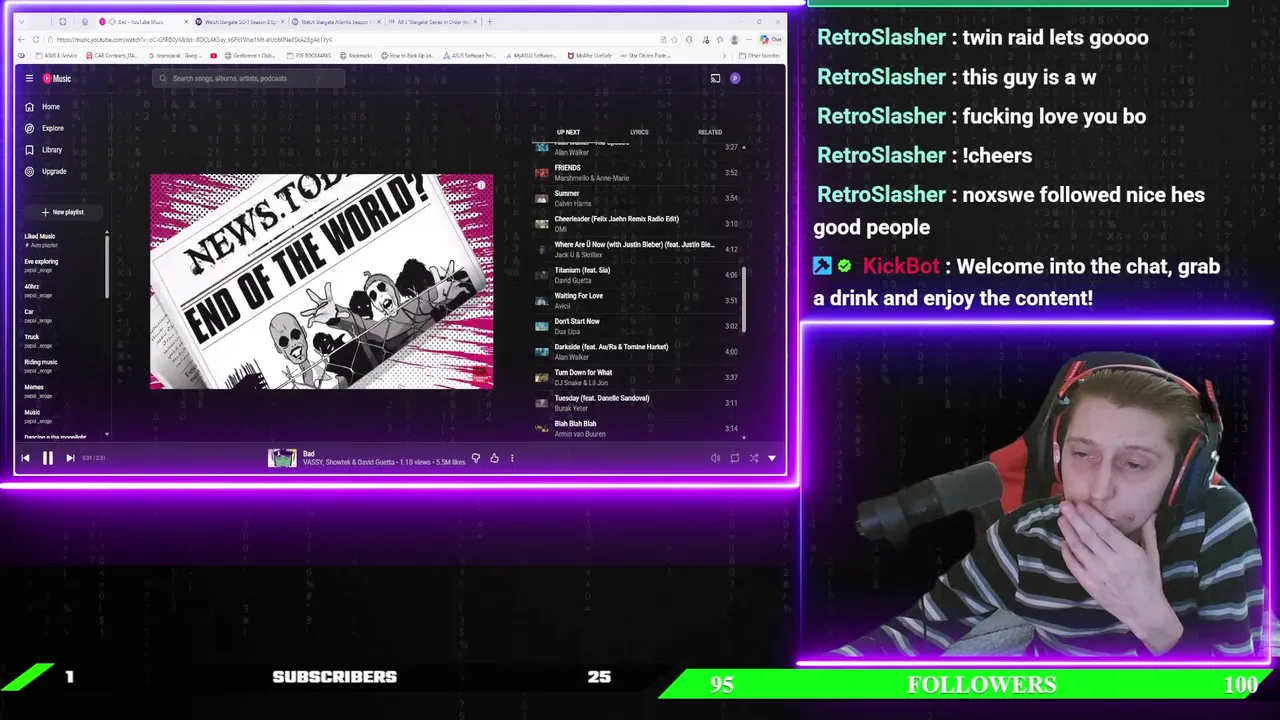Image resolution: width=1280 pixels, height=720 pixels.
Task: Select the Watch Stargate Atlantis browser tab
Action: [334, 22]
